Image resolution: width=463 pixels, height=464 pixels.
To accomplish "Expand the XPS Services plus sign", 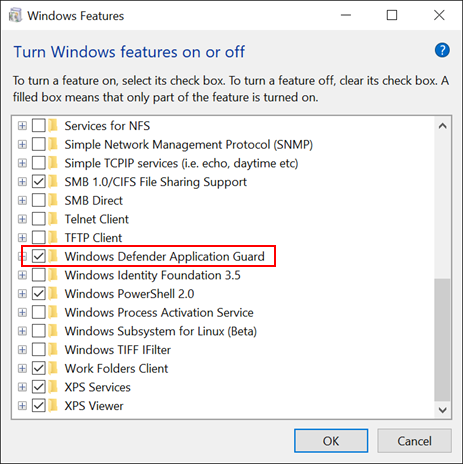I will coord(22,387).
